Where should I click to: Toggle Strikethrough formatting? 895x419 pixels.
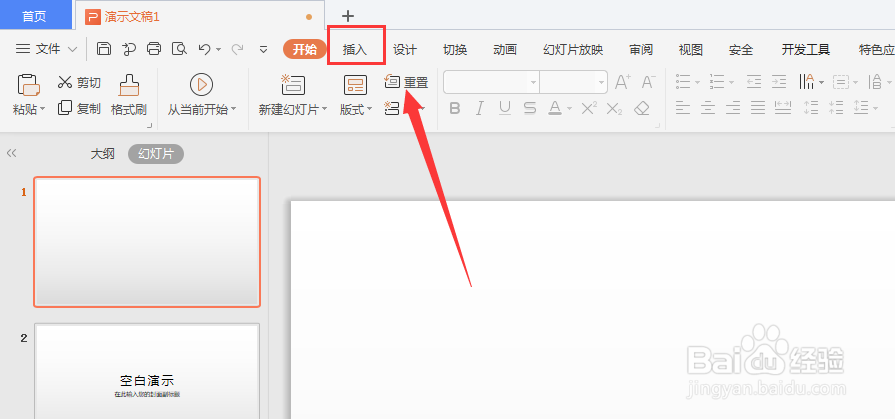point(530,108)
